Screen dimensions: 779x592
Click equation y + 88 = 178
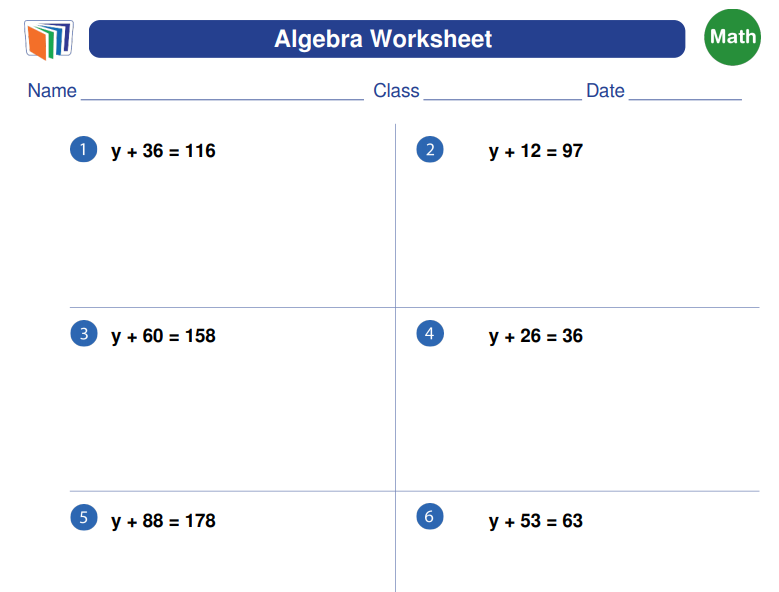pos(163,521)
